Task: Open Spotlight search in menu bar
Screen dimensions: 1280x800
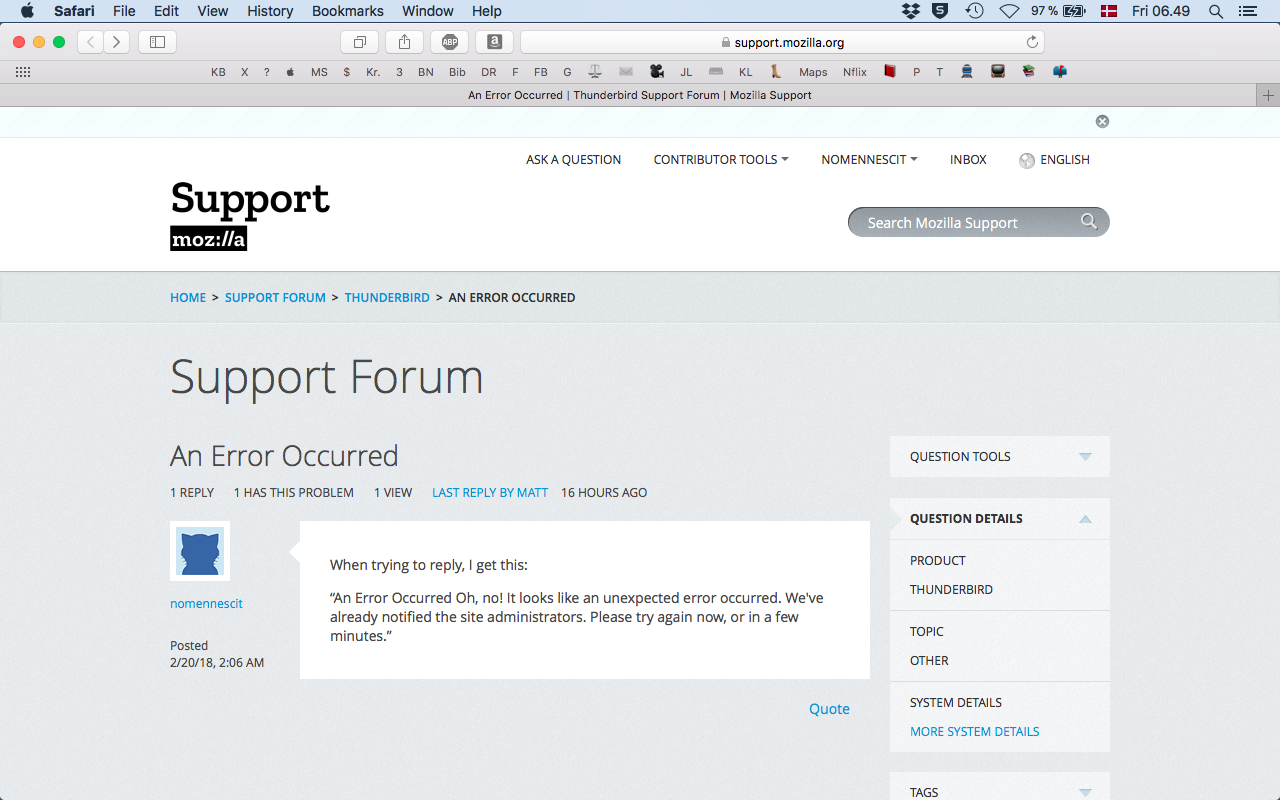Action: coord(1216,11)
